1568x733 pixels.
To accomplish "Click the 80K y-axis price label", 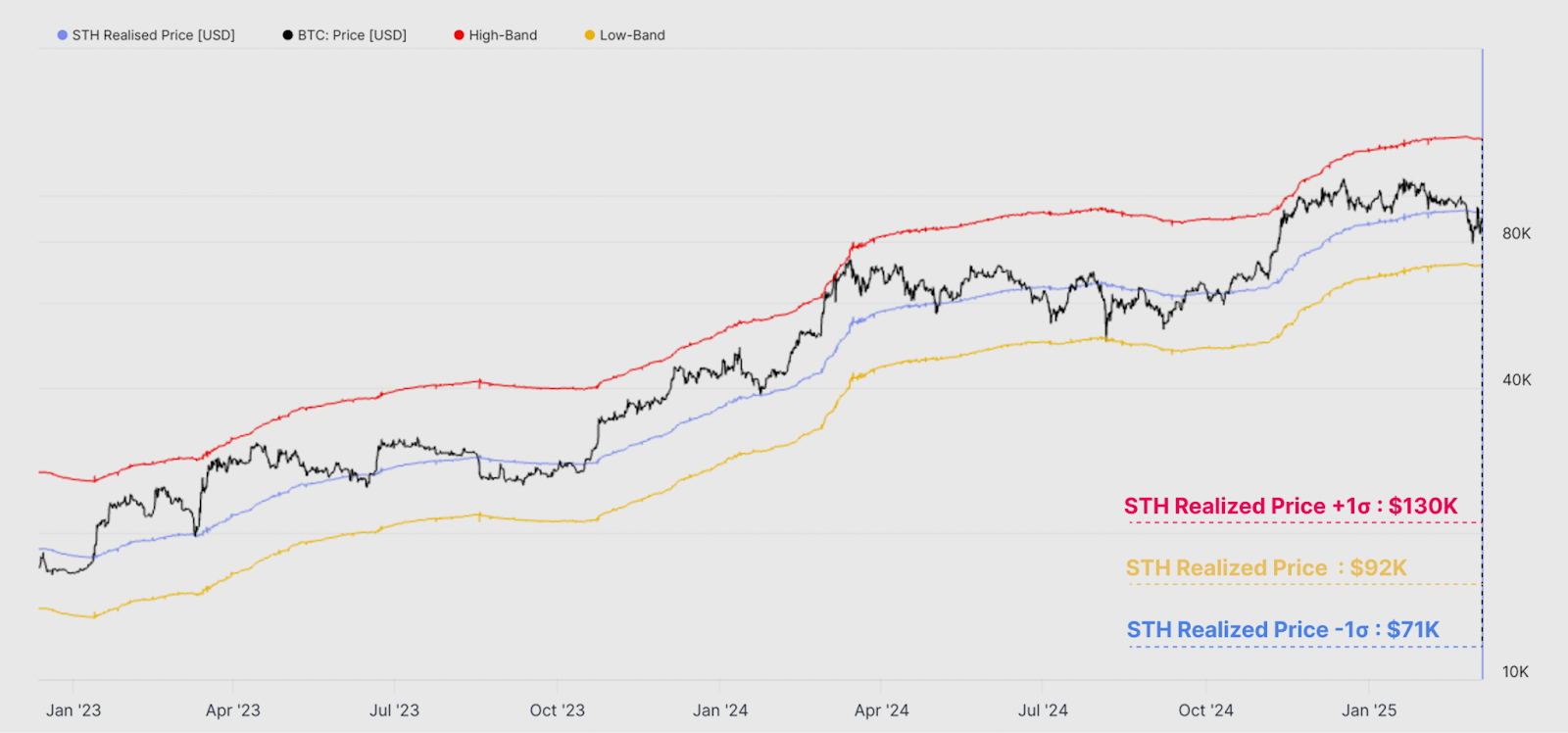I will (1516, 233).
